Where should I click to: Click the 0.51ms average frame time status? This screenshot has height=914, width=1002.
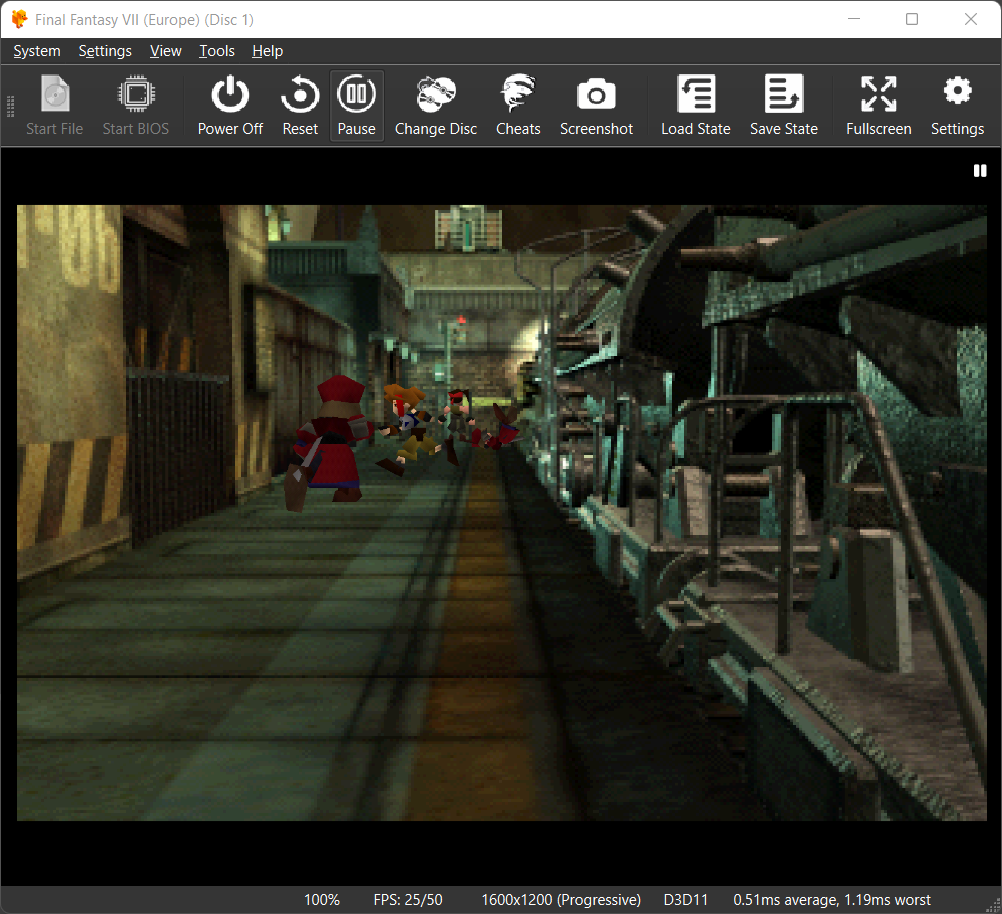pyautogui.click(x=831, y=900)
